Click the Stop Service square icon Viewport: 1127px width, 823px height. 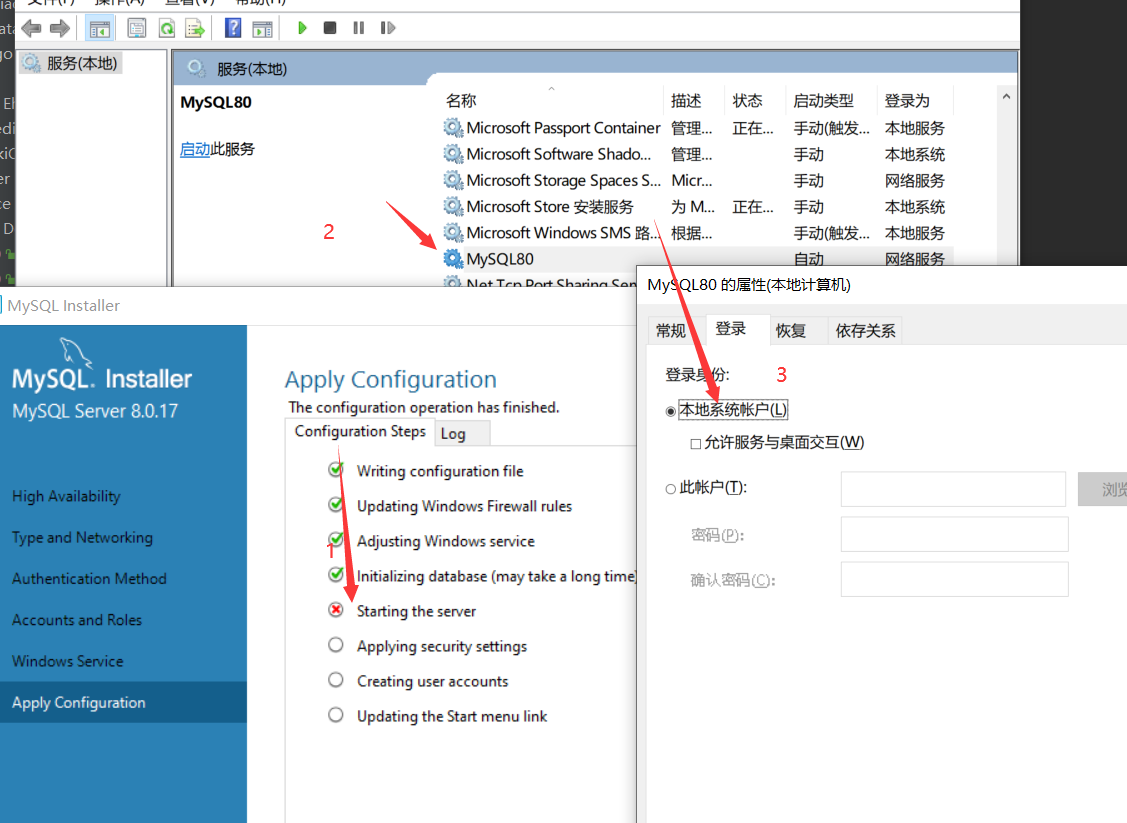(x=330, y=28)
